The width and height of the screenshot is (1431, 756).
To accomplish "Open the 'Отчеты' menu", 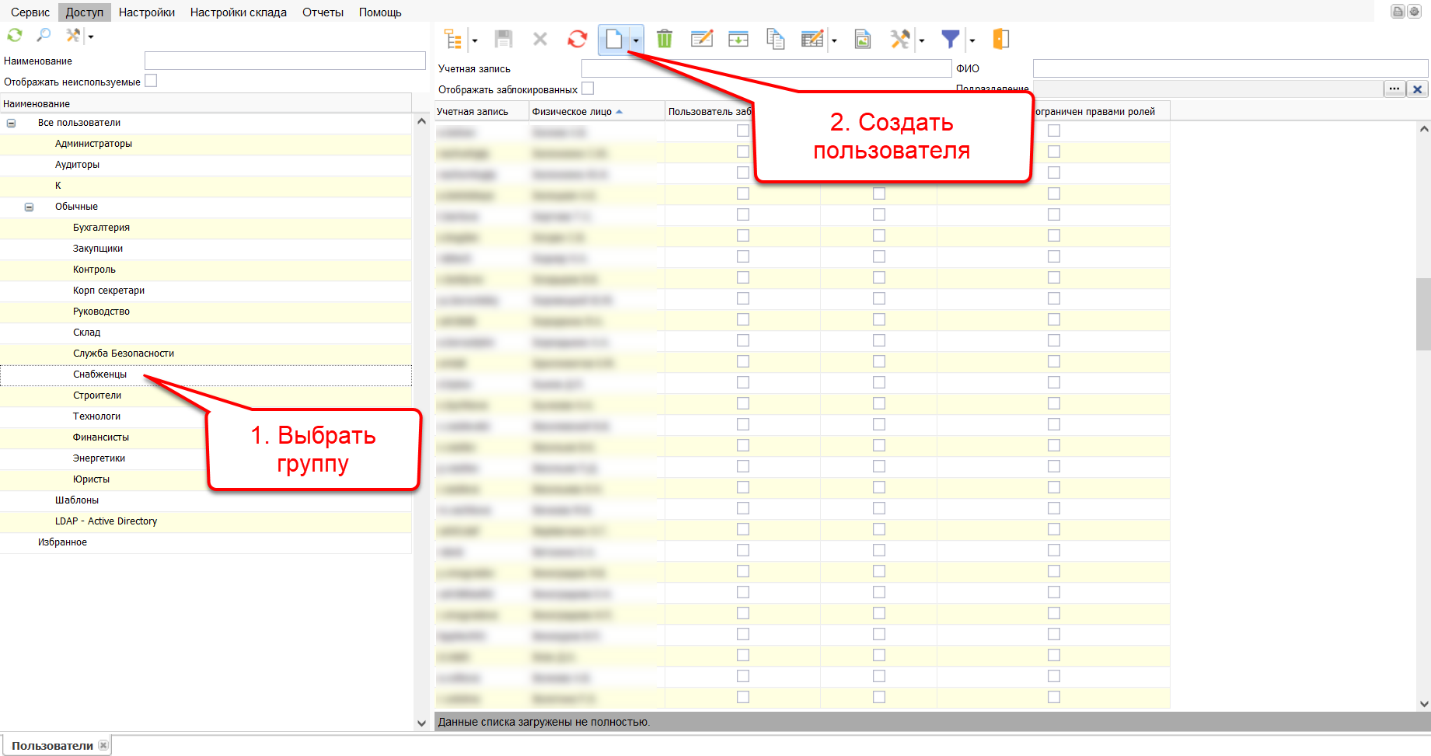I will pyautogui.click(x=323, y=12).
